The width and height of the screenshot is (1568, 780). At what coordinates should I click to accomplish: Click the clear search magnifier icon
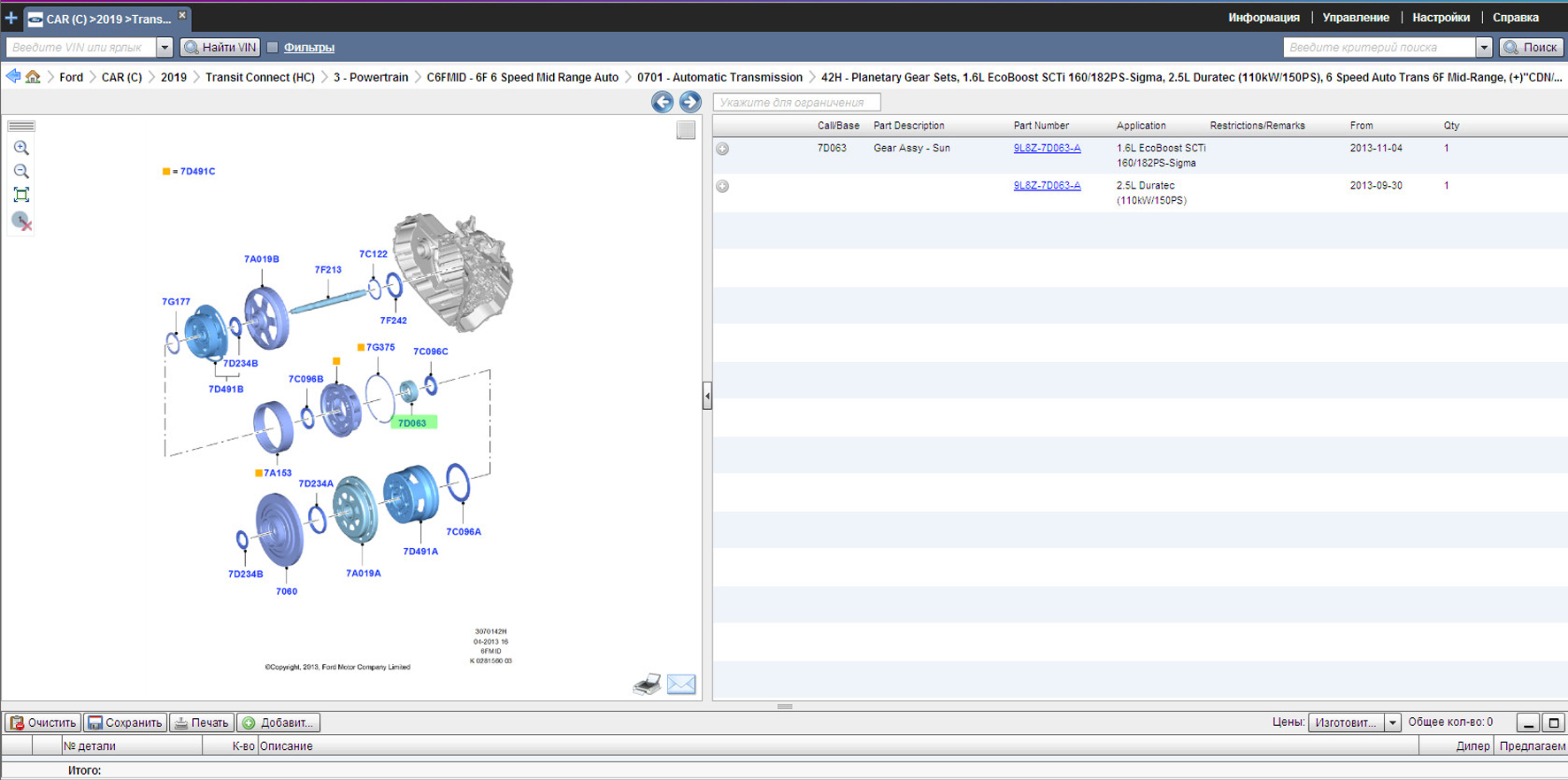click(22, 220)
